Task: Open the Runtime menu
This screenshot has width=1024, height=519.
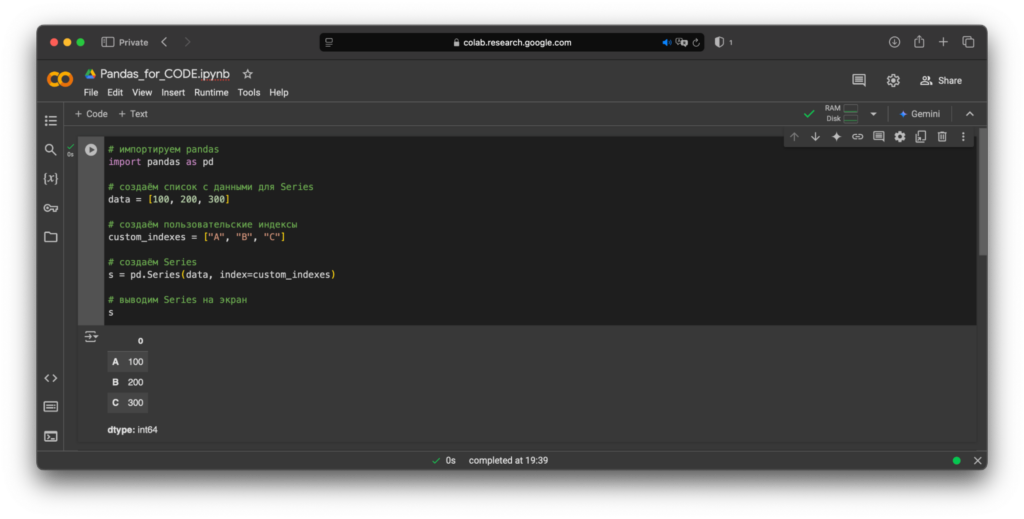Action: tap(211, 92)
